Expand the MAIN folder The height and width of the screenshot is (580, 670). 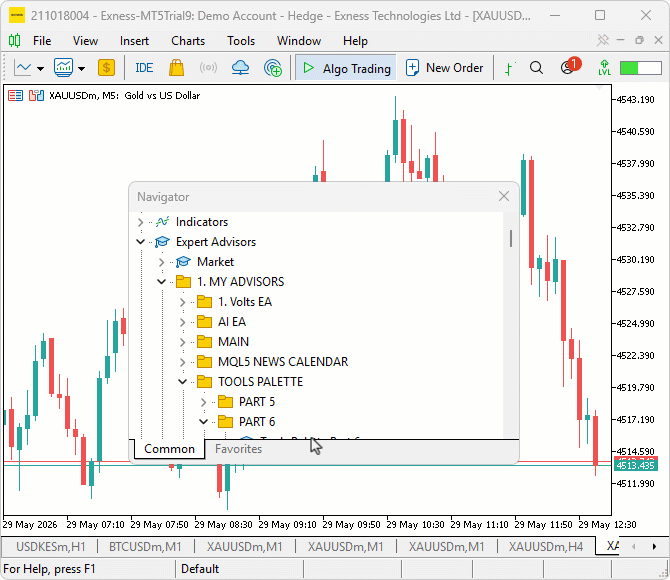(182, 342)
